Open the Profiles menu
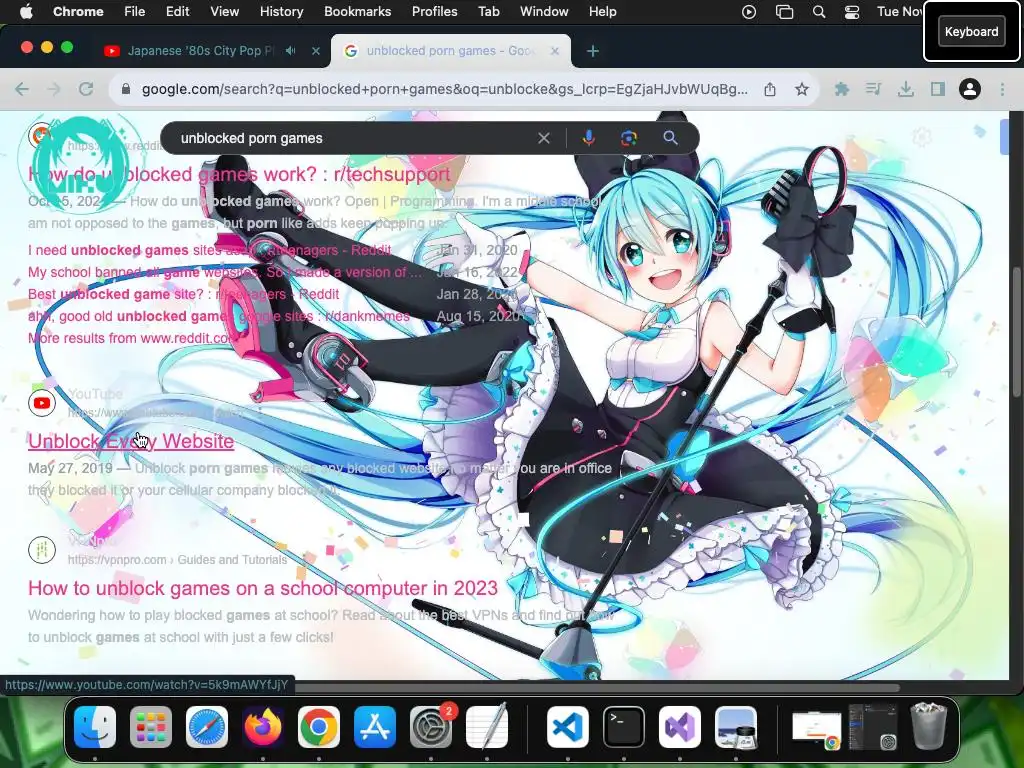1024x768 pixels. point(434,12)
